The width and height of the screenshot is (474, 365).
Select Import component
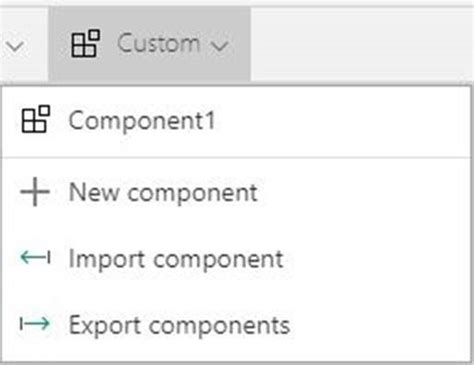tap(237, 258)
